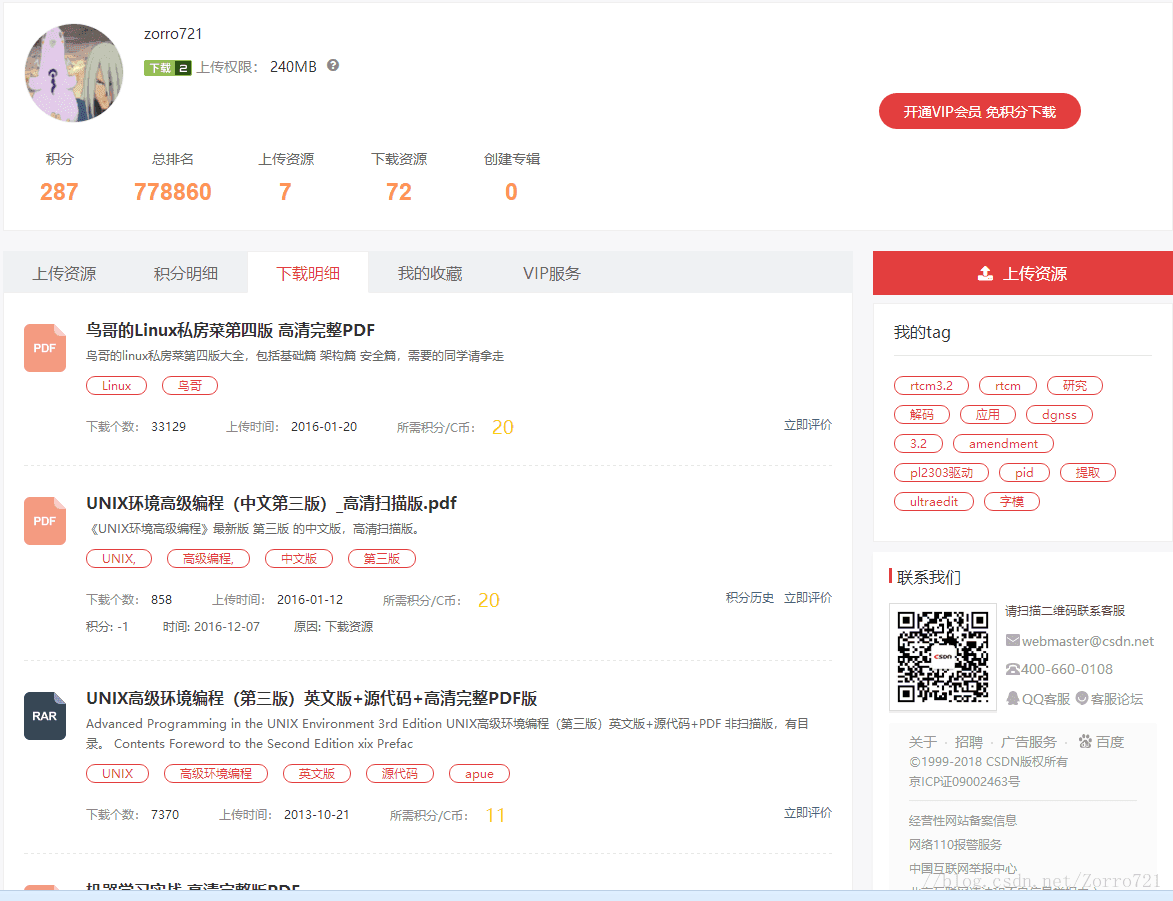1173x901 pixels.
Task: Click the 客服论坛 link
Action: (1116, 699)
